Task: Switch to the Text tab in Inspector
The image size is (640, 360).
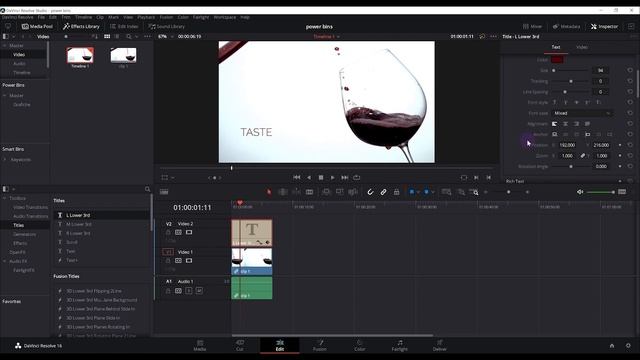Action: pos(556,47)
